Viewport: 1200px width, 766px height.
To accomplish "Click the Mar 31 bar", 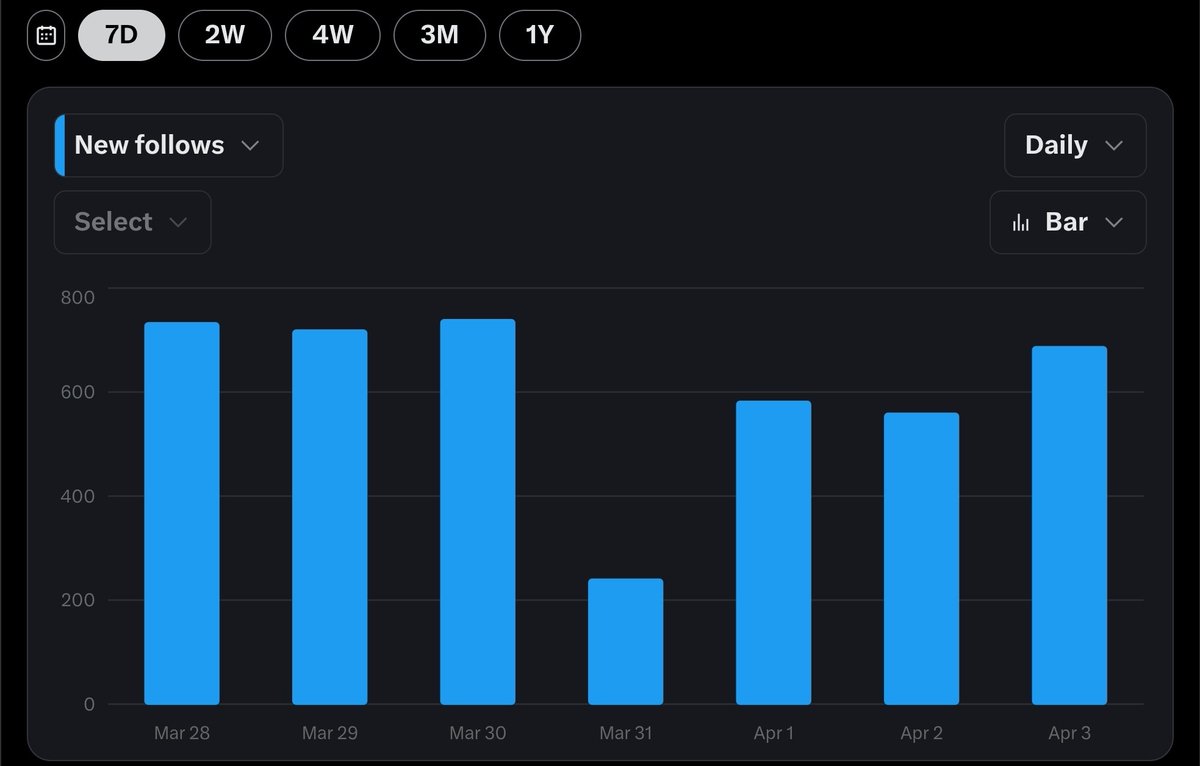I will coord(626,641).
